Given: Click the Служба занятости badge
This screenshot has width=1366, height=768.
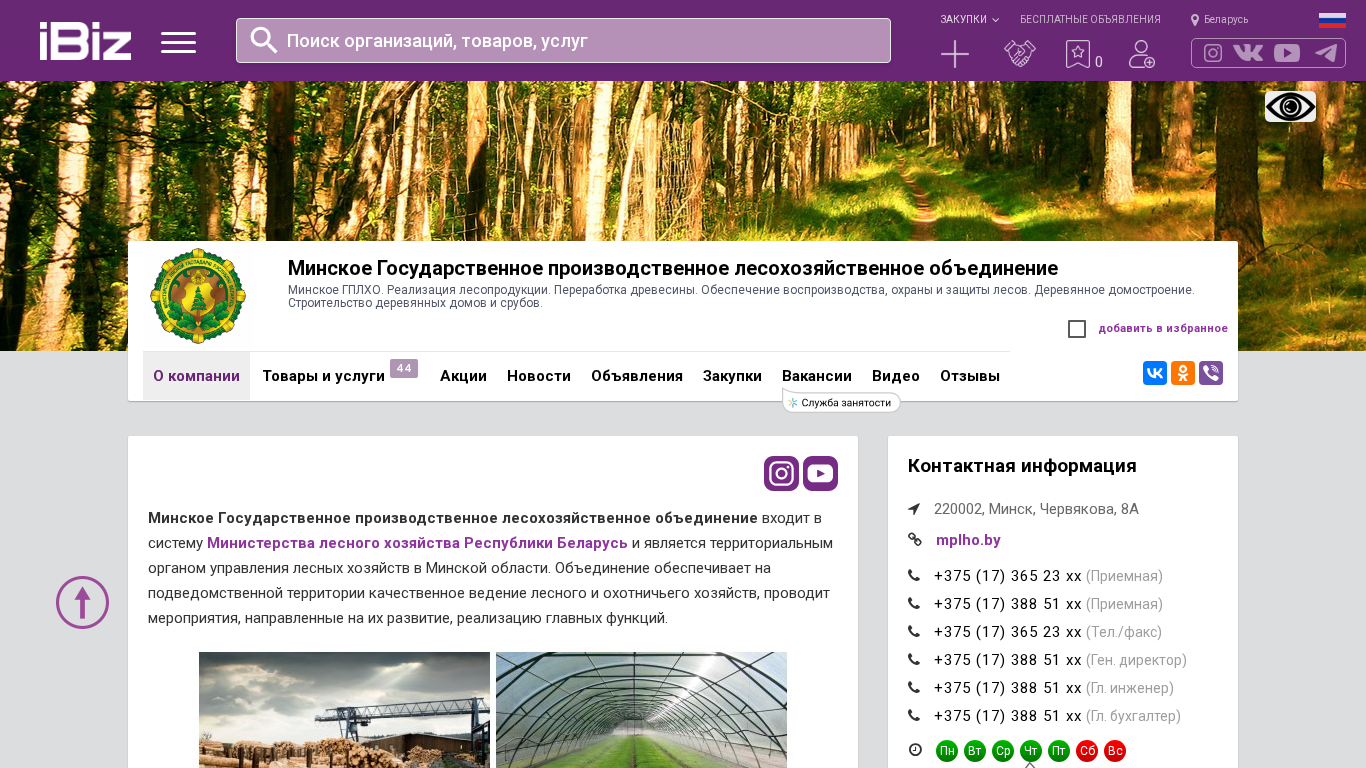Looking at the screenshot, I should click(841, 402).
